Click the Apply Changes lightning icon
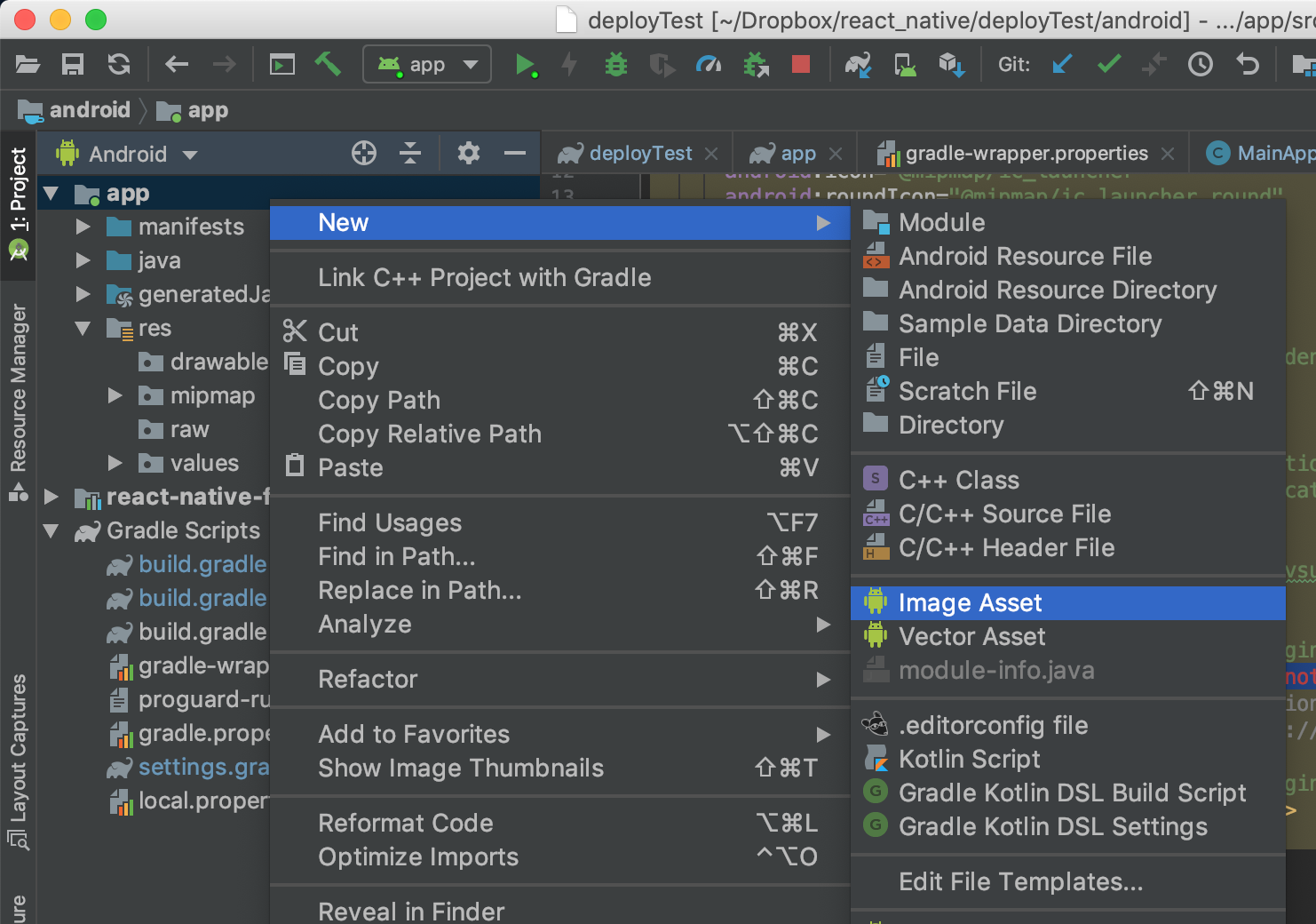The image size is (1316, 924). [x=569, y=64]
